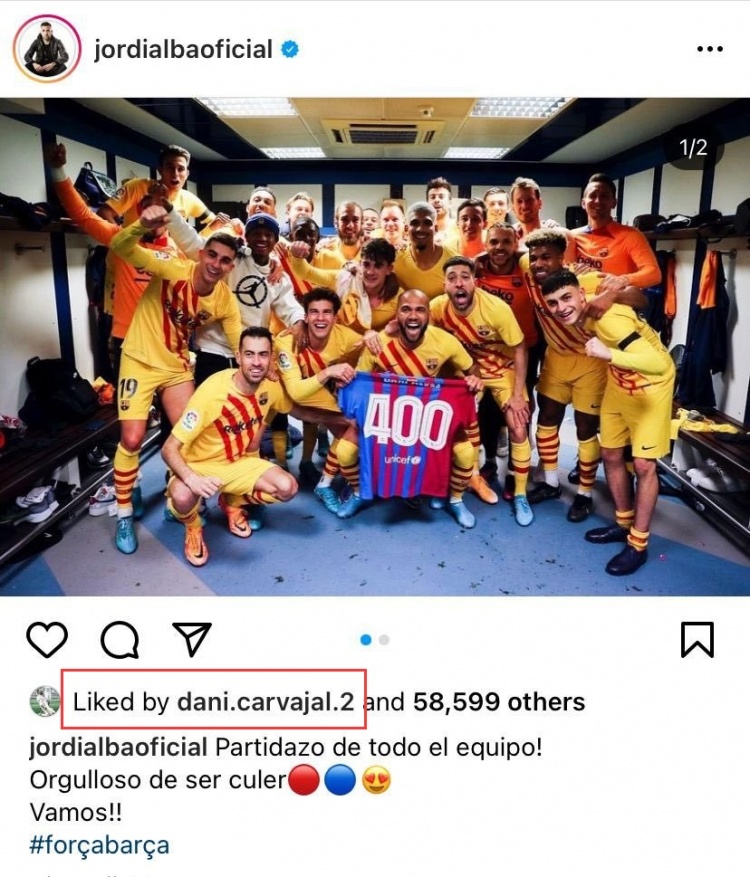Open the three-dot options menu

[x=710, y=49]
